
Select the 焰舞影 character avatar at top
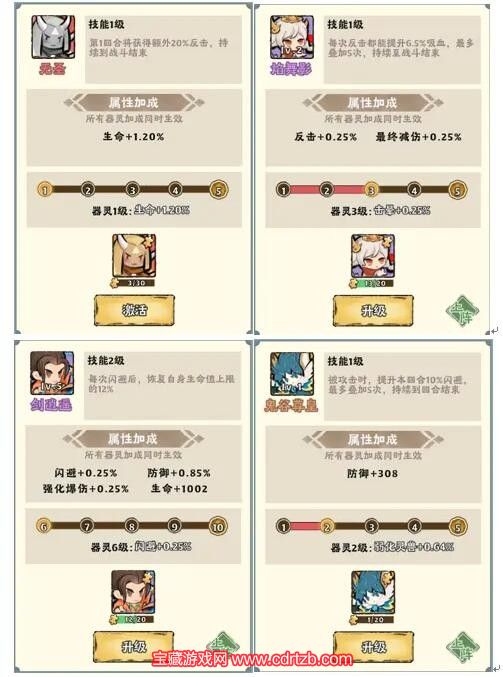(292, 37)
